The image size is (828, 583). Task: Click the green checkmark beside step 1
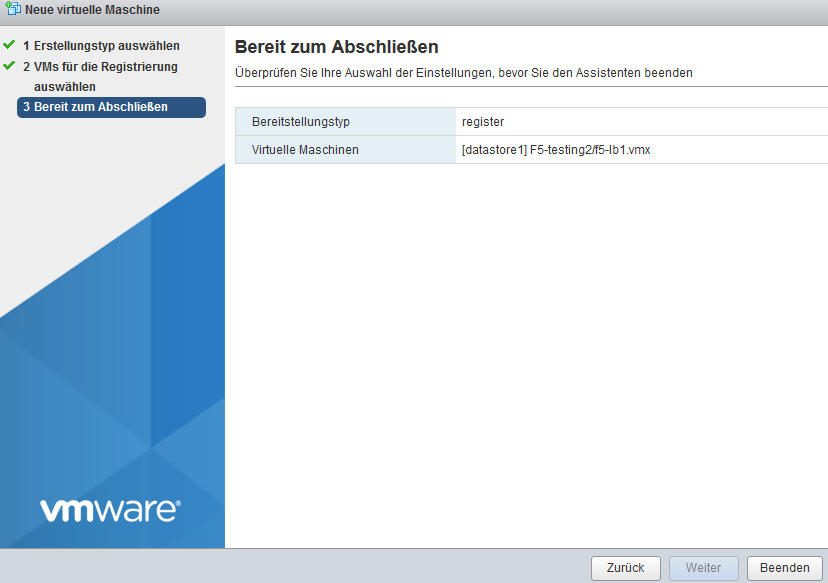coord(9,45)
